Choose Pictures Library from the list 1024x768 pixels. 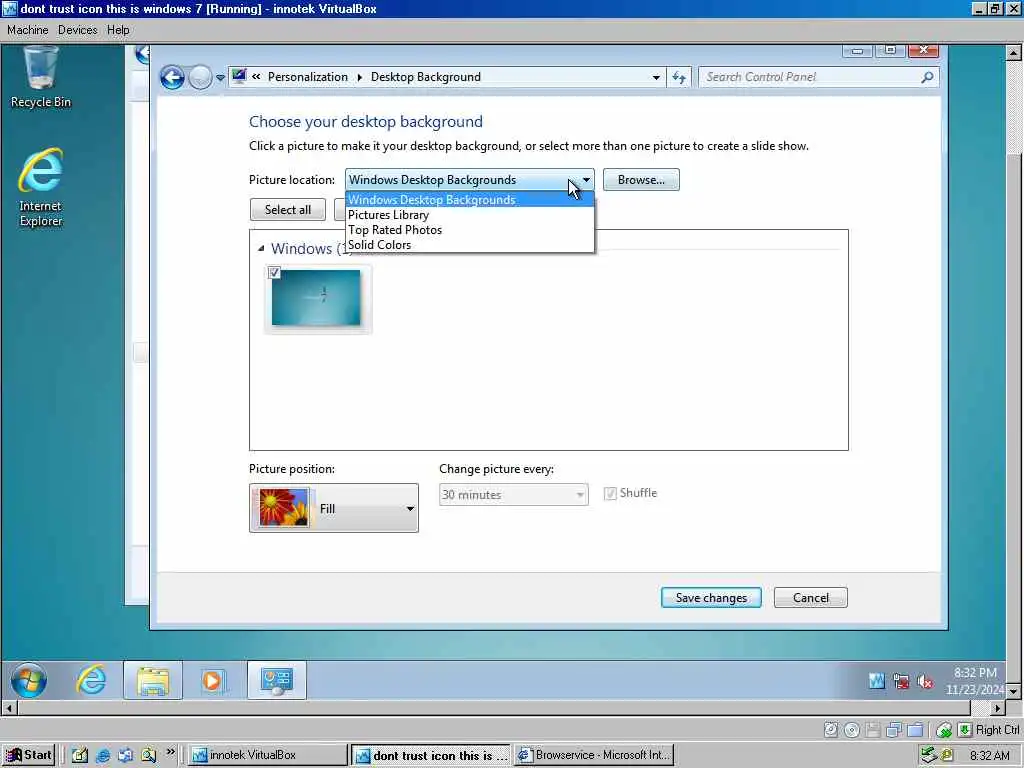[470, 215]
